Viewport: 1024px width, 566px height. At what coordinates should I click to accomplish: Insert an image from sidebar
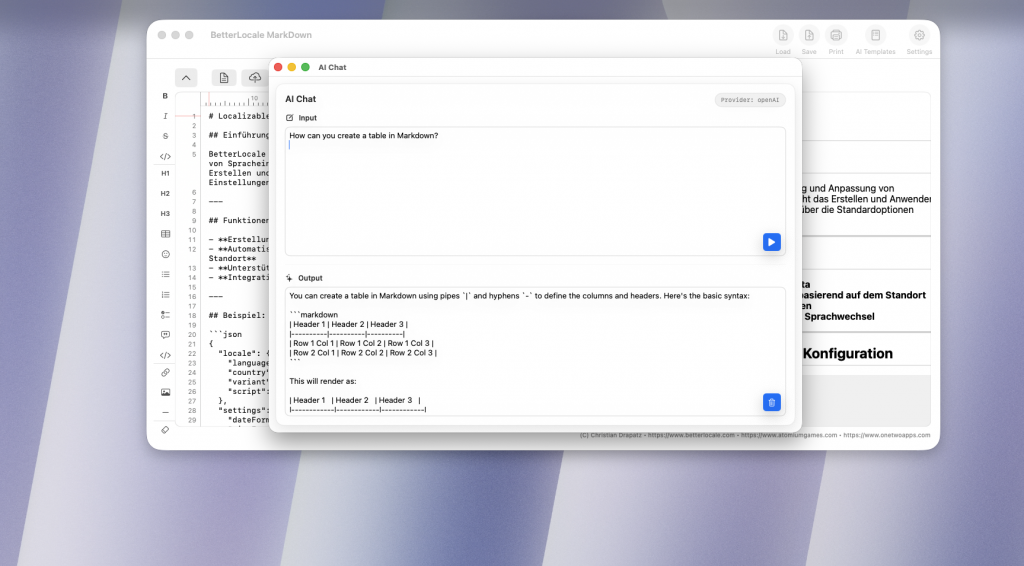(165, 392)
